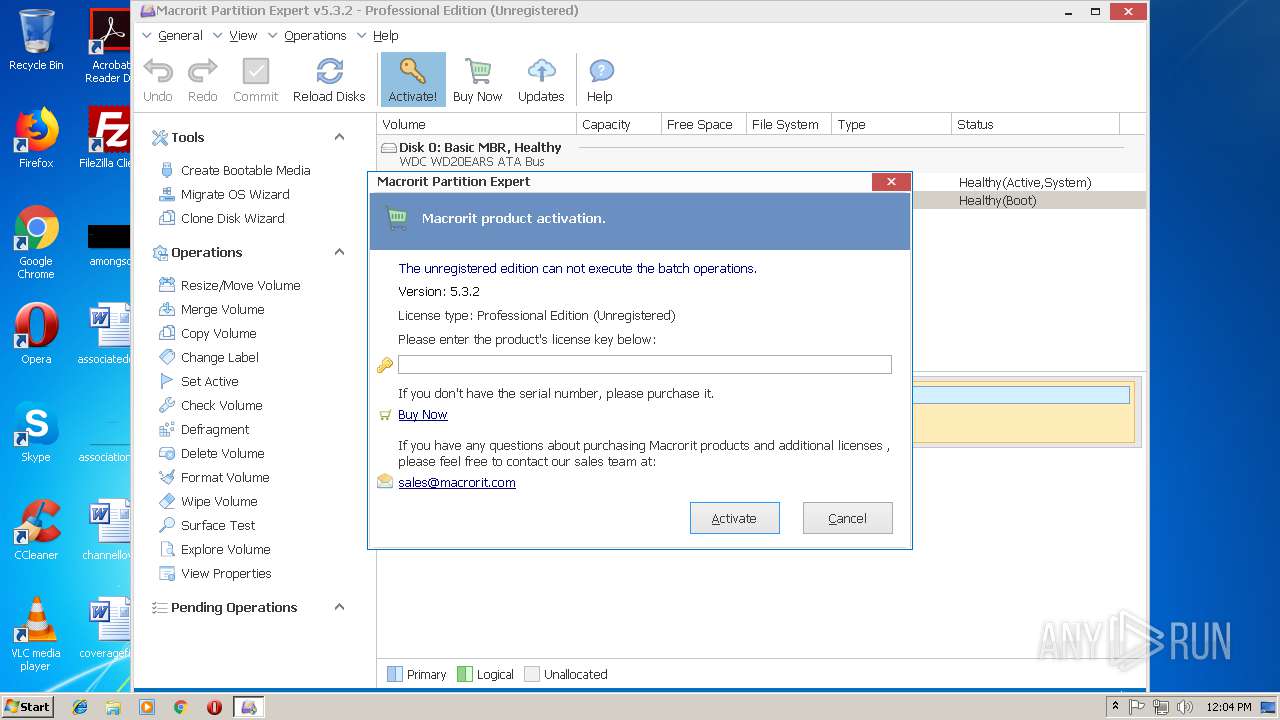This screenshot has height=720, width=1280.
Task: Click the sales@macrorit.com email link
Action: (x=457, y=483)
